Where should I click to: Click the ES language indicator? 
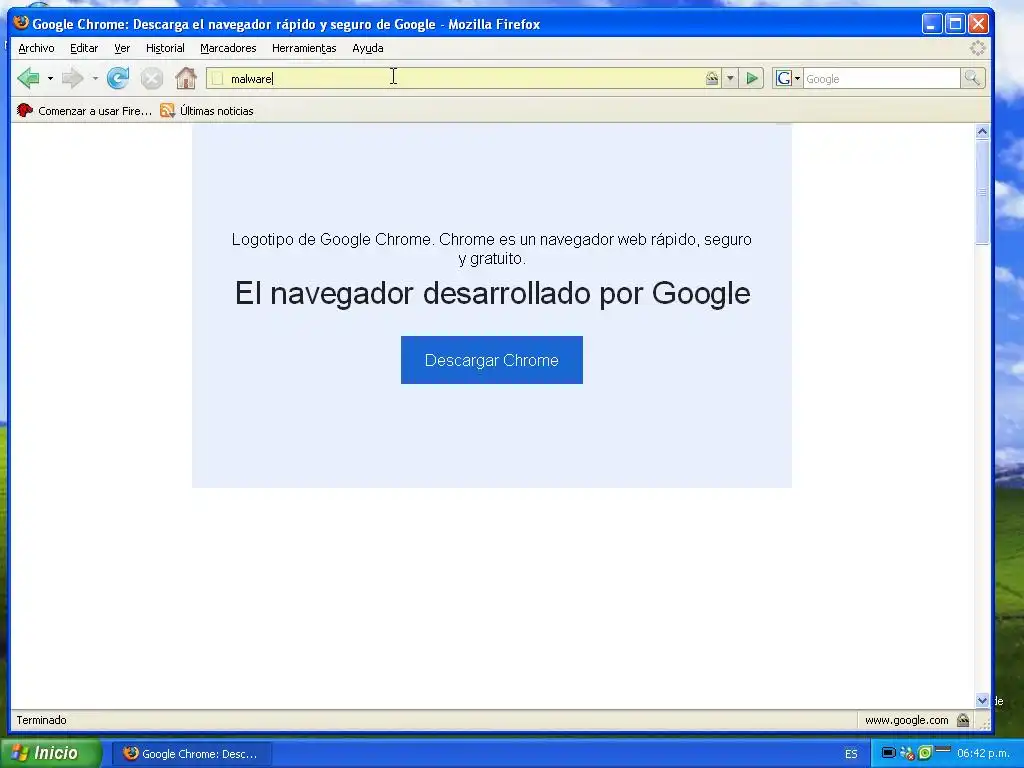pyautogui.click(x=851, y=754)
